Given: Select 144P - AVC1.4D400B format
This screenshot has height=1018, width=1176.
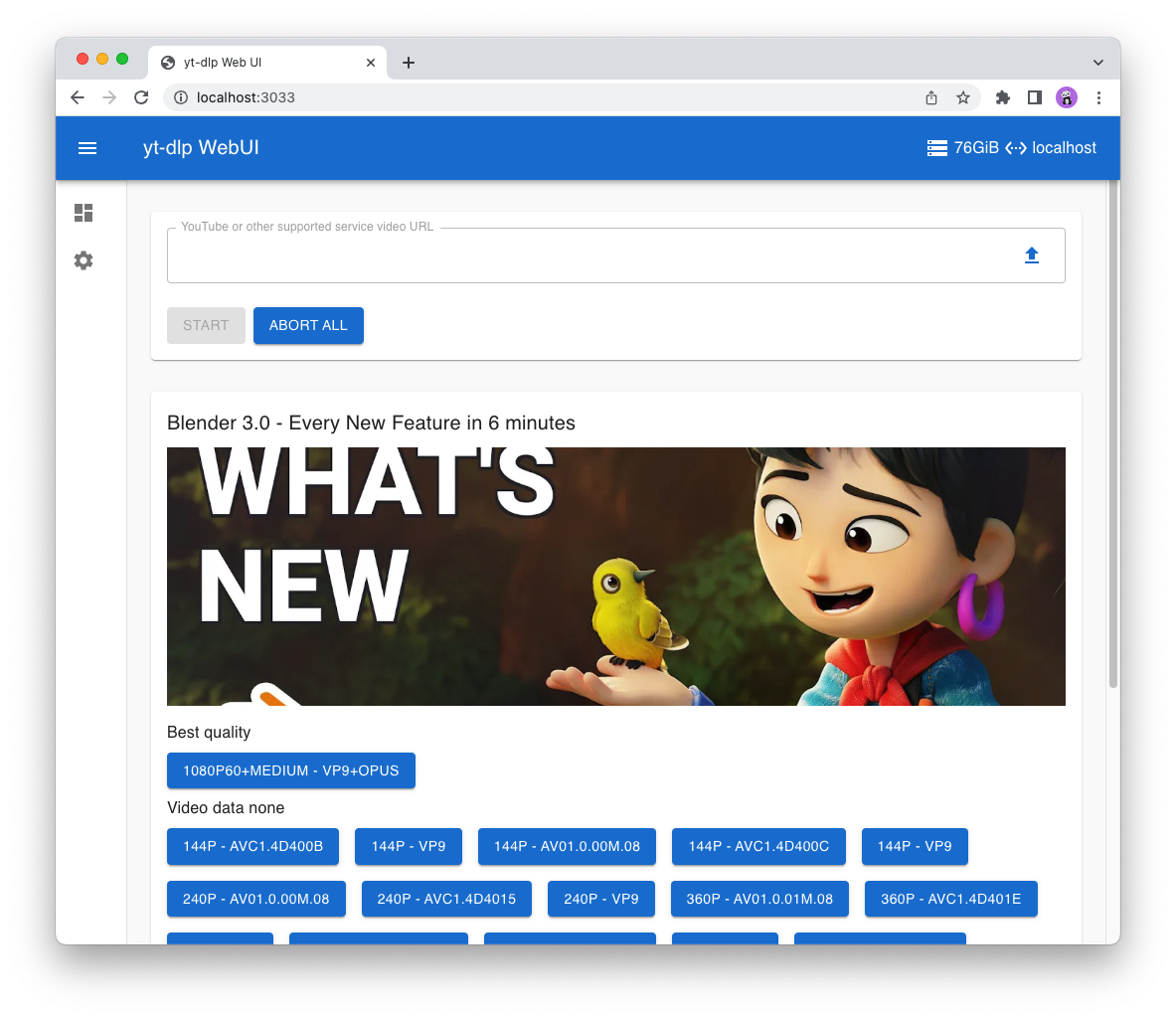Looking at the screenshot, I should (x=252, y=846).
